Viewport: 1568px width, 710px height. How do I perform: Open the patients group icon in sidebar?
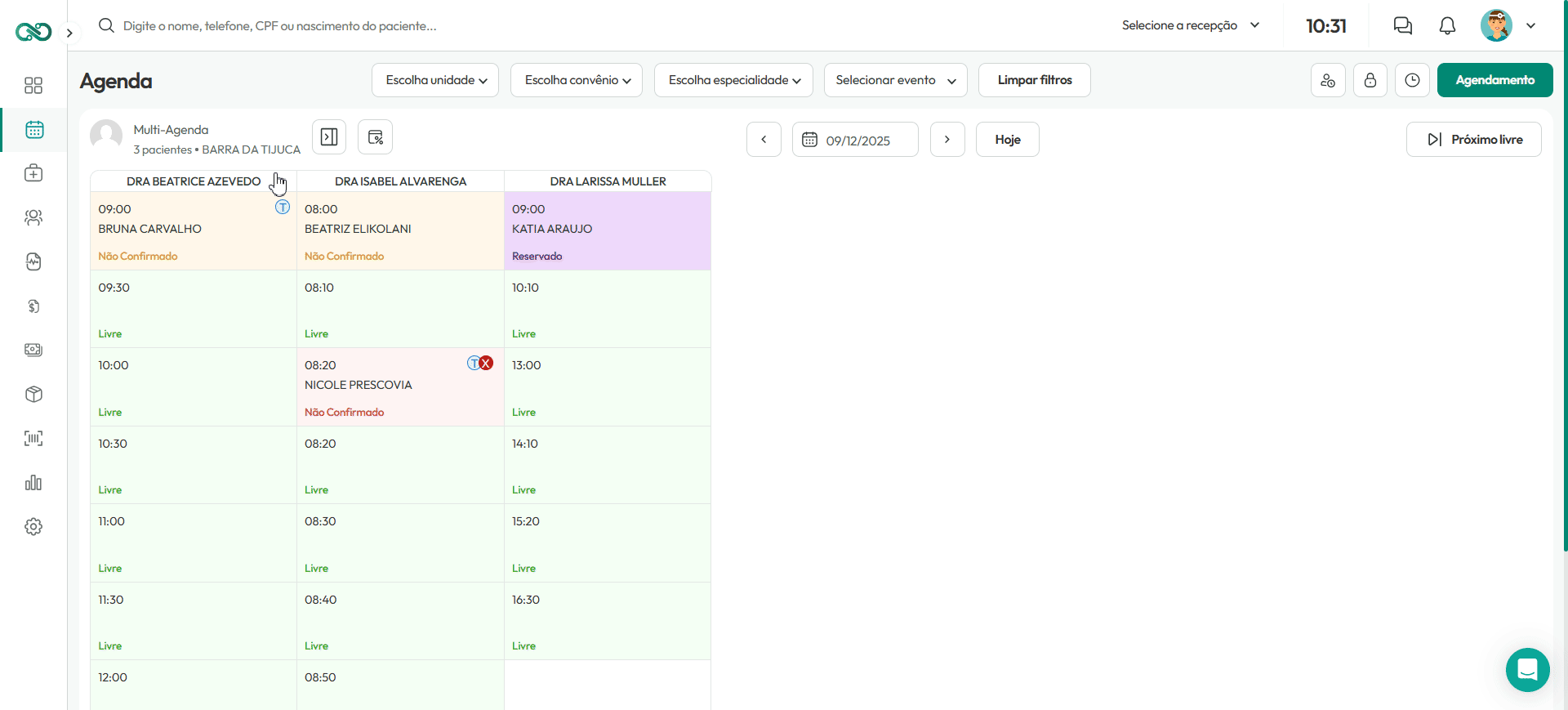tap(33, 218)
